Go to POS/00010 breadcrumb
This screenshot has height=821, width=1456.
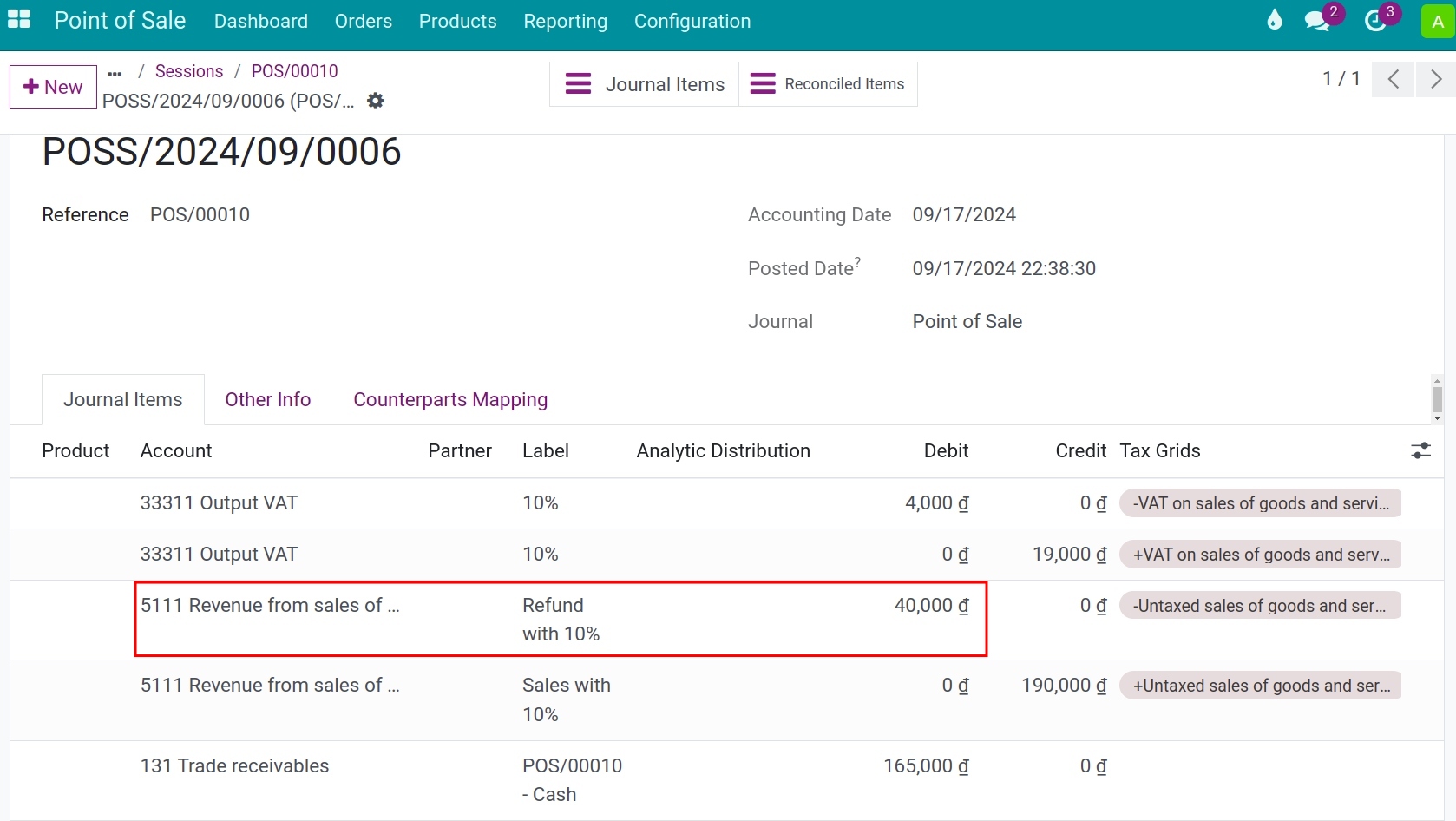(295, 71)
